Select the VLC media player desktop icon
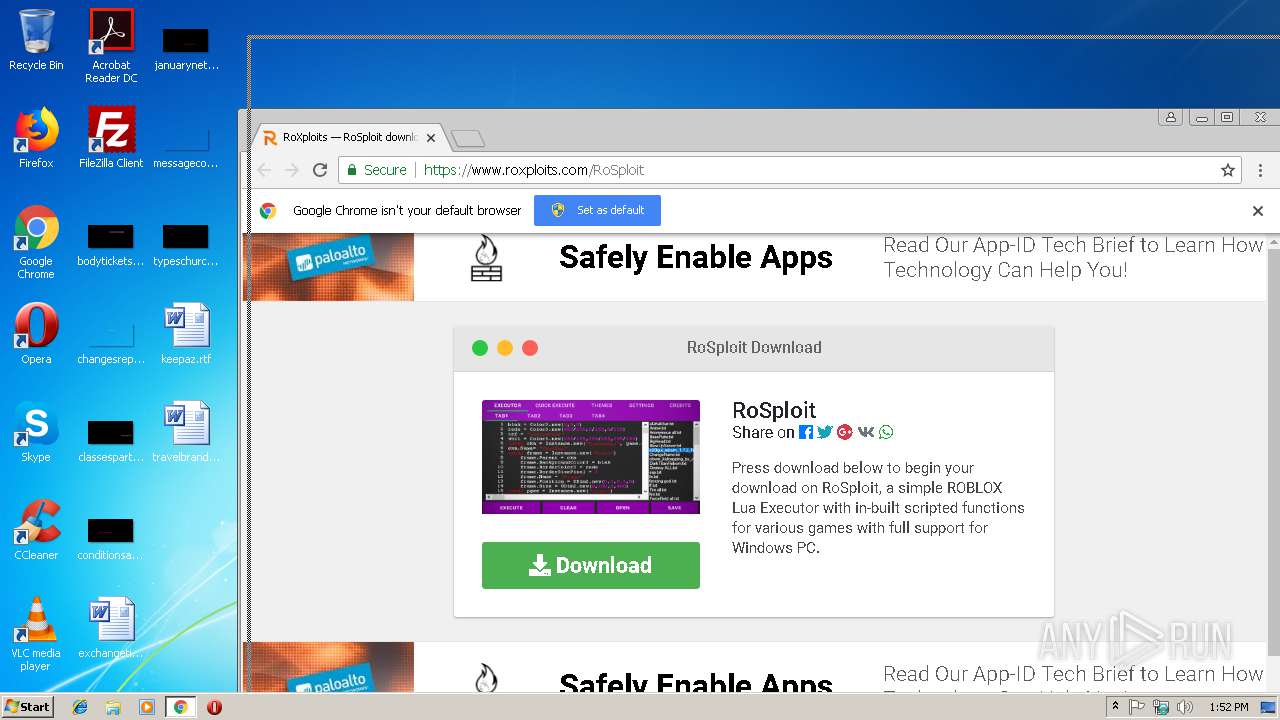Image resolution: width=1280 pixels, height=720 pixels. (36, 634)
